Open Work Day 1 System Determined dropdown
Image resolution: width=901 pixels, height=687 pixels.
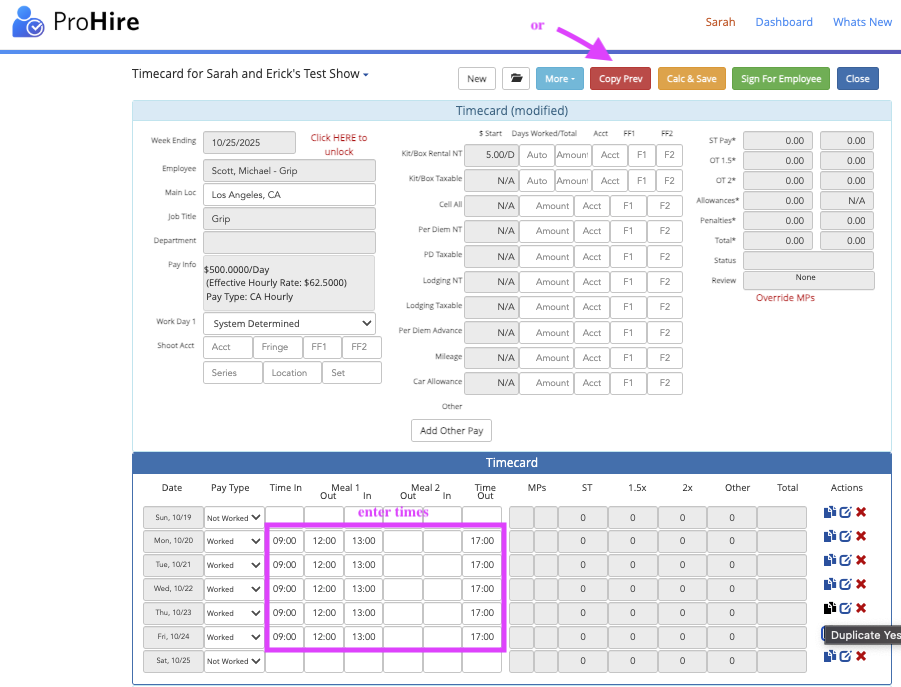pos(290,323)
